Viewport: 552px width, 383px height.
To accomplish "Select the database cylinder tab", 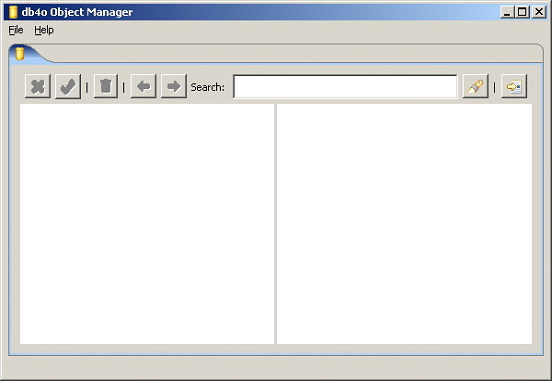I will [x=20, y=54].
